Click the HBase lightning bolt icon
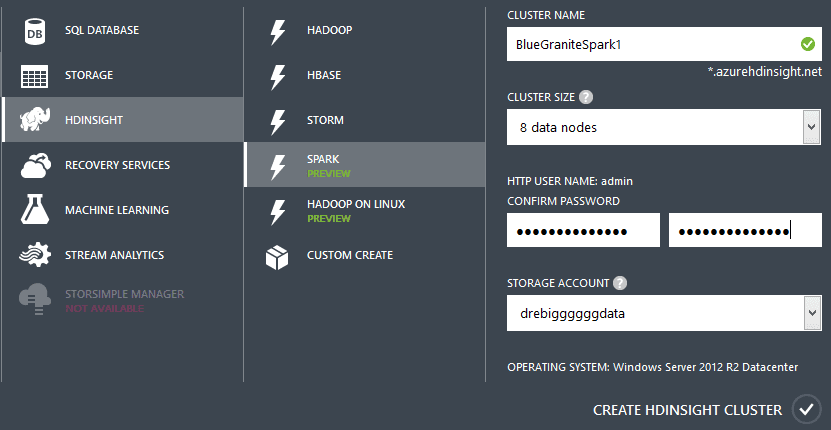The height and width of the screenshot is (430, 831). click(278, 76)
